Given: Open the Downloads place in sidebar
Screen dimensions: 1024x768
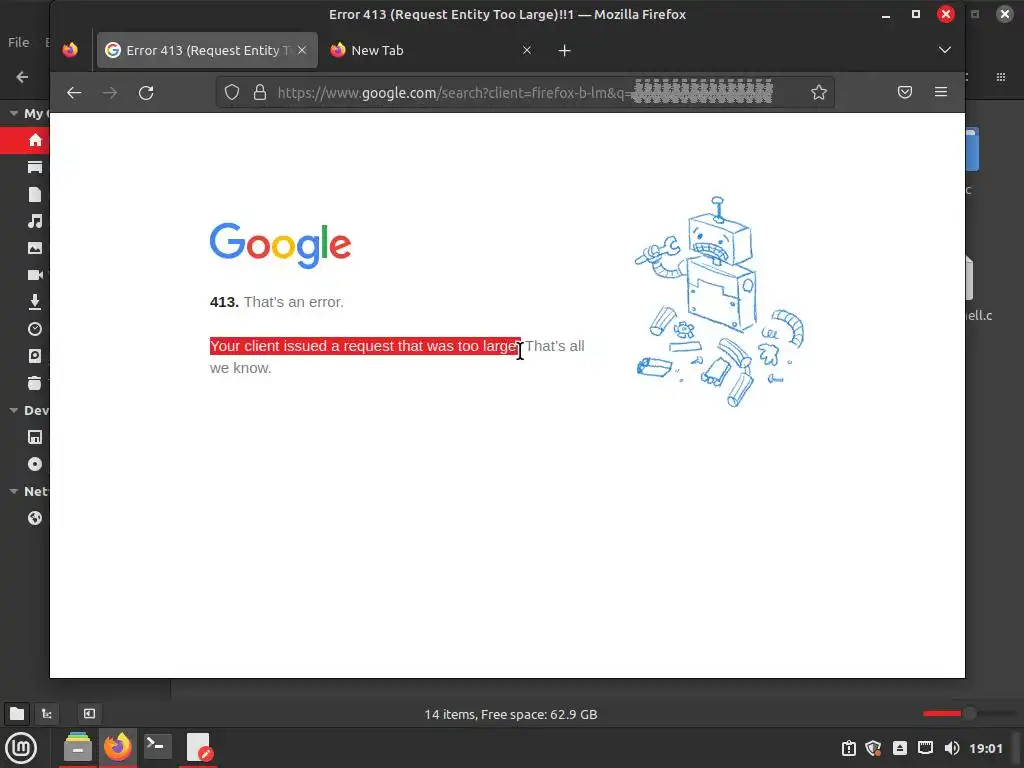Looking at the screenshot, I should (x=35, y=302).
